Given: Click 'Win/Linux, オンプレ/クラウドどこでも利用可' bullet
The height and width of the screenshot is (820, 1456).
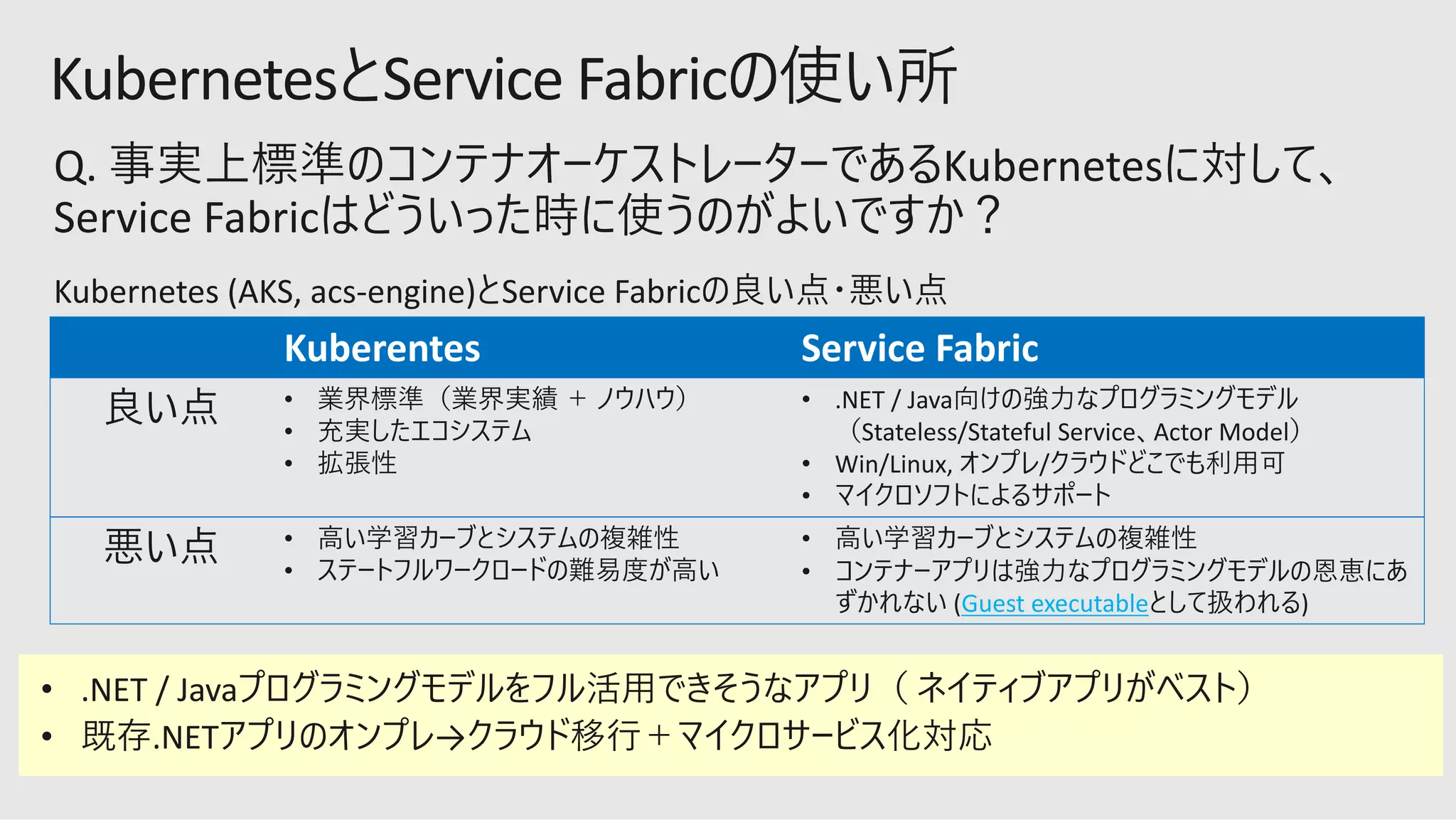Looking at the screenshot, I should pyautogui.click(x=1059, y=464).
